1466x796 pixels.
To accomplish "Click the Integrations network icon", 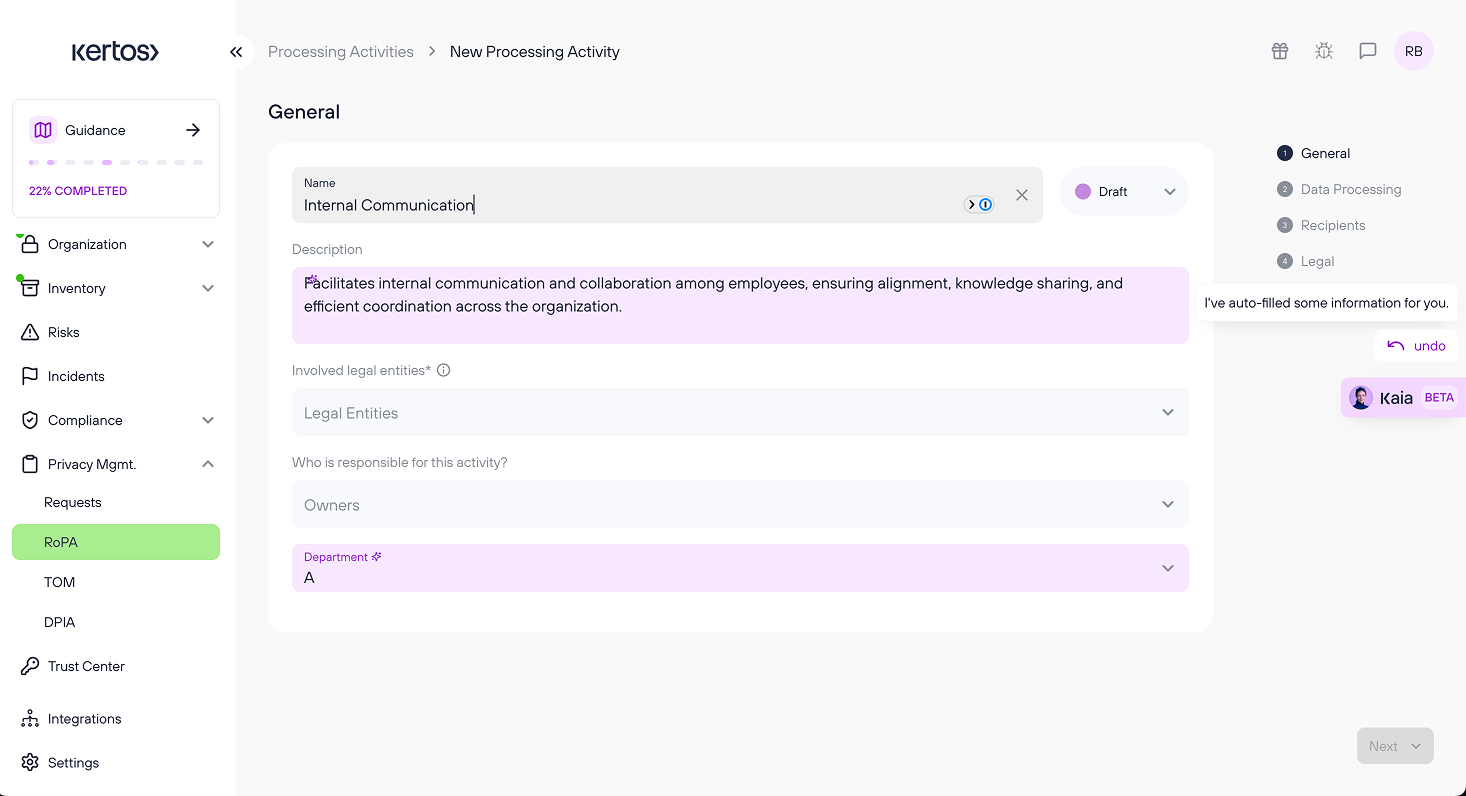I will point(30,719).
